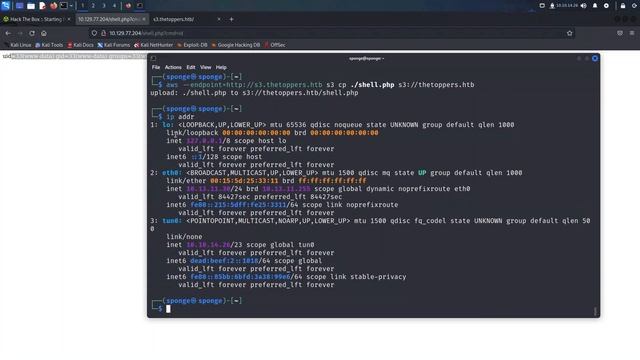Lock the screen with the padlock icon
Viewport: 640px width, 360px height.
click(623, 6)
